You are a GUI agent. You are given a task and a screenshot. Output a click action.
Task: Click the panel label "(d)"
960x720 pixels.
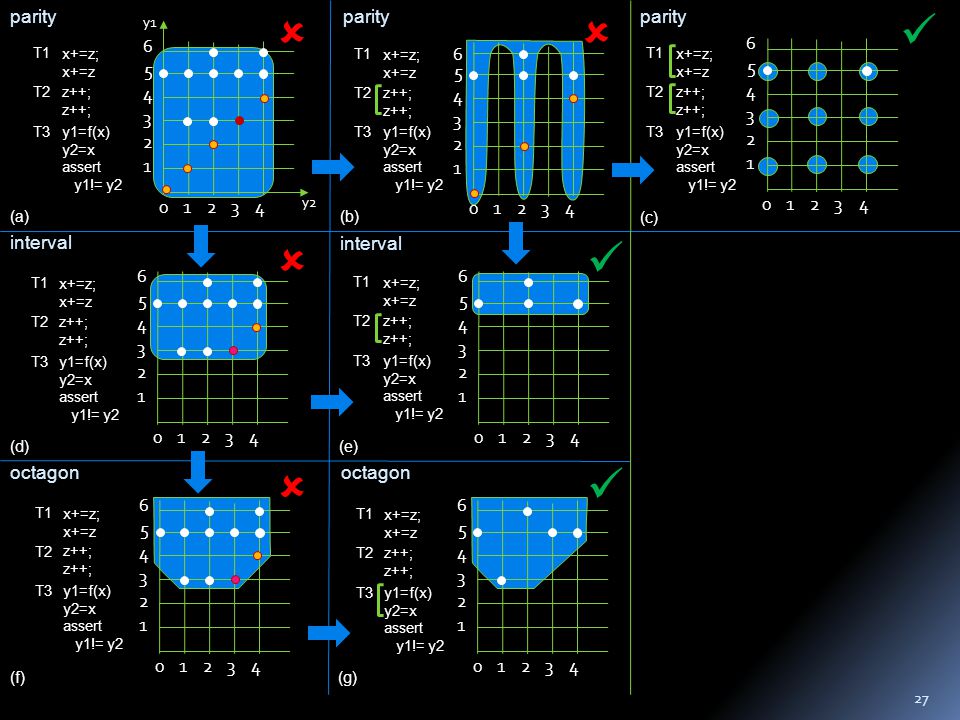[20, 446]
